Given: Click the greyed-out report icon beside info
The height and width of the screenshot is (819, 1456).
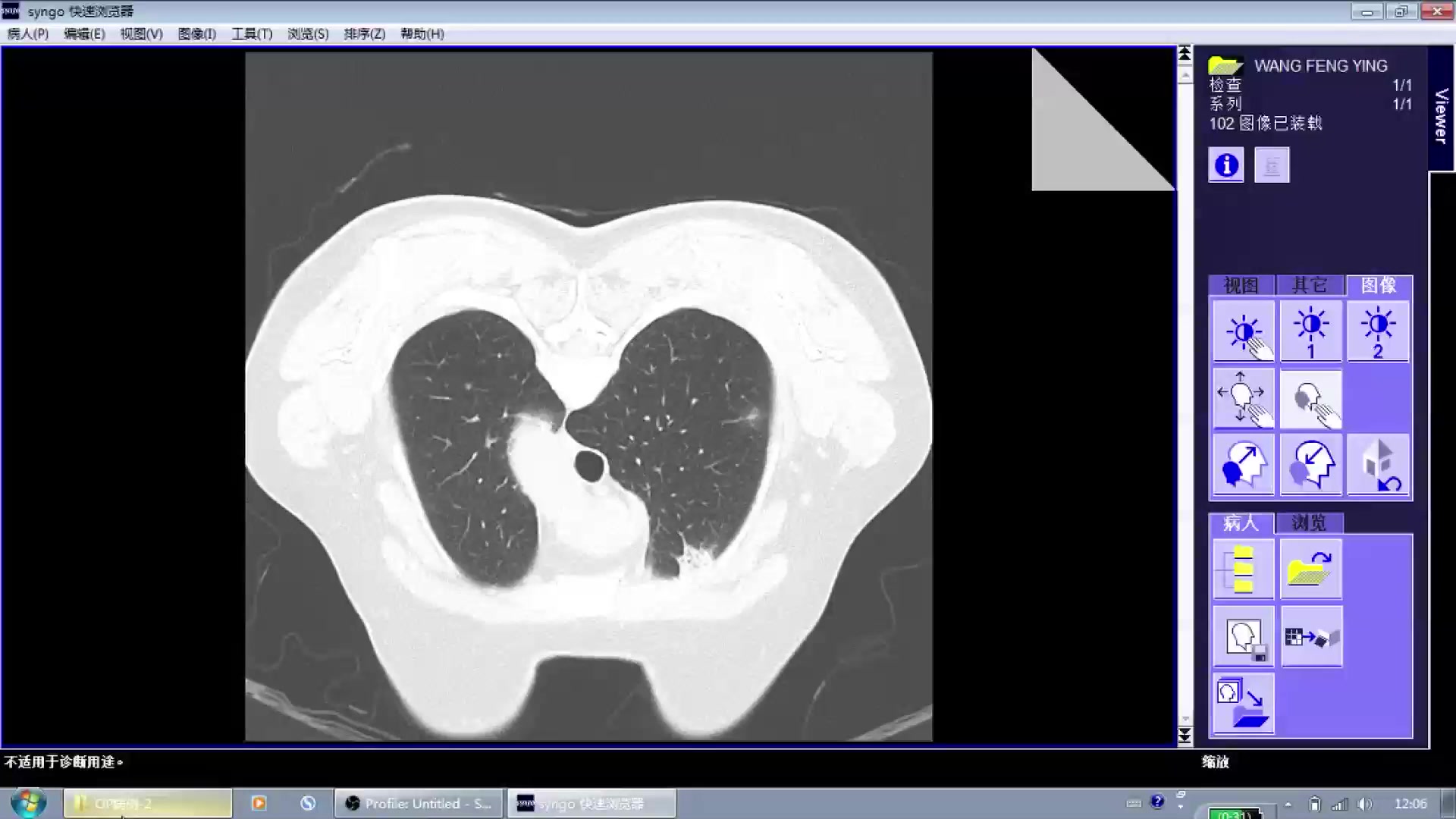Looking at the screenshot, I should point(1272,165).
